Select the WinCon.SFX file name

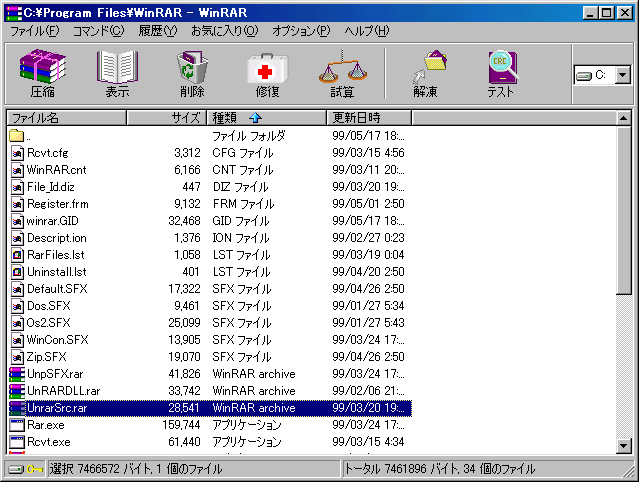click(57, 340)
